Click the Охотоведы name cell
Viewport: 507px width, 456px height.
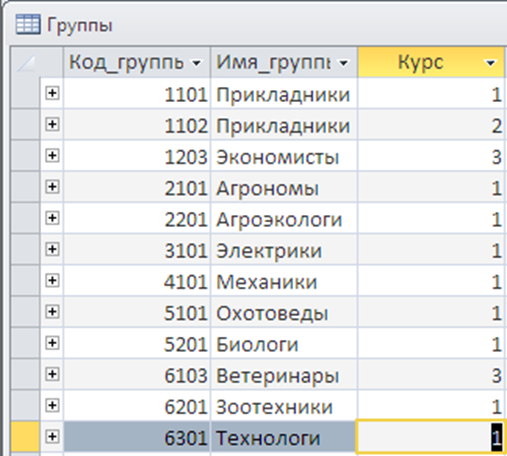click(284, 312)
